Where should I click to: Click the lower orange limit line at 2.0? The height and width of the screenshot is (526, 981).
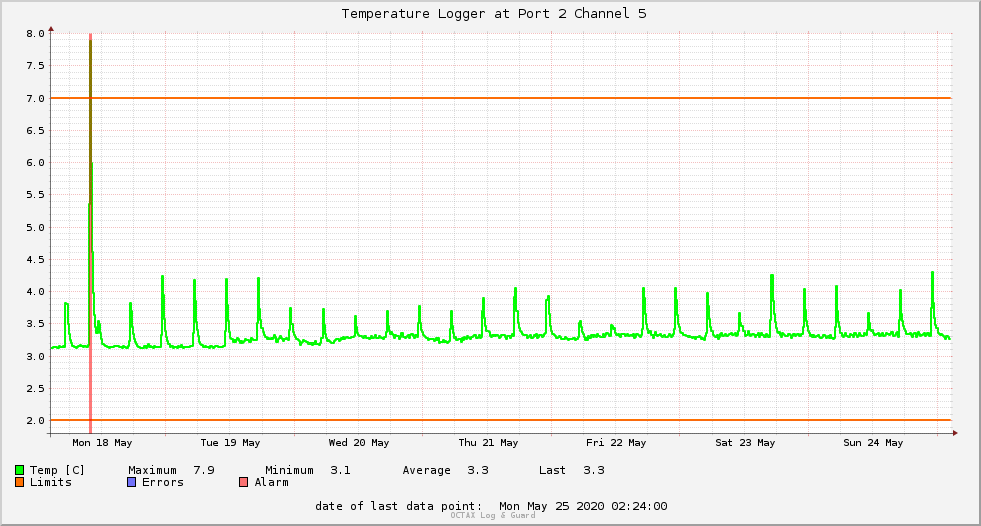501,420
